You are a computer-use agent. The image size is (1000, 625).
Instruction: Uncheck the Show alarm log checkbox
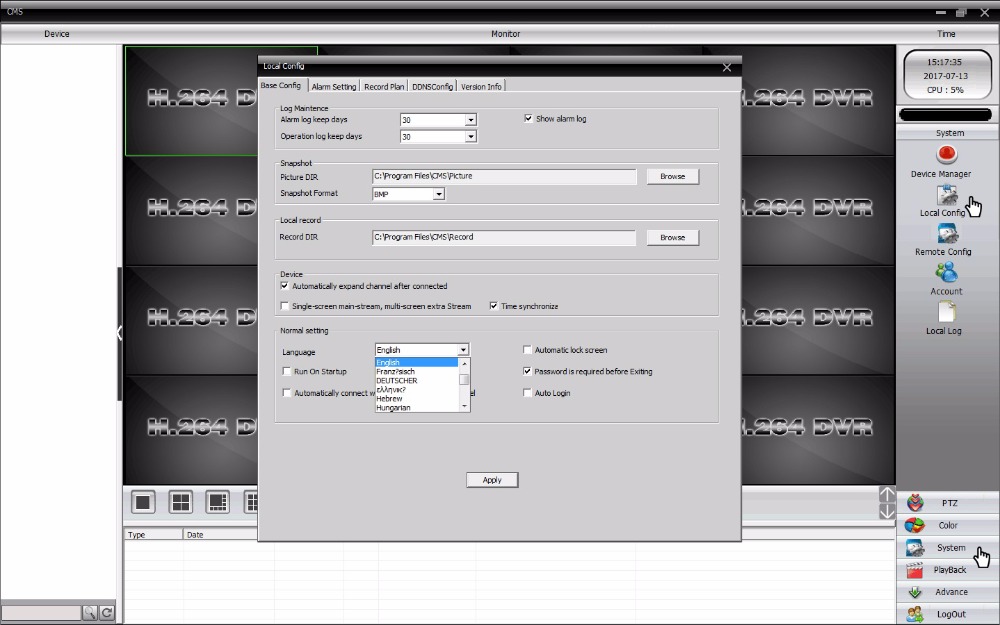[x=529, y=119]
